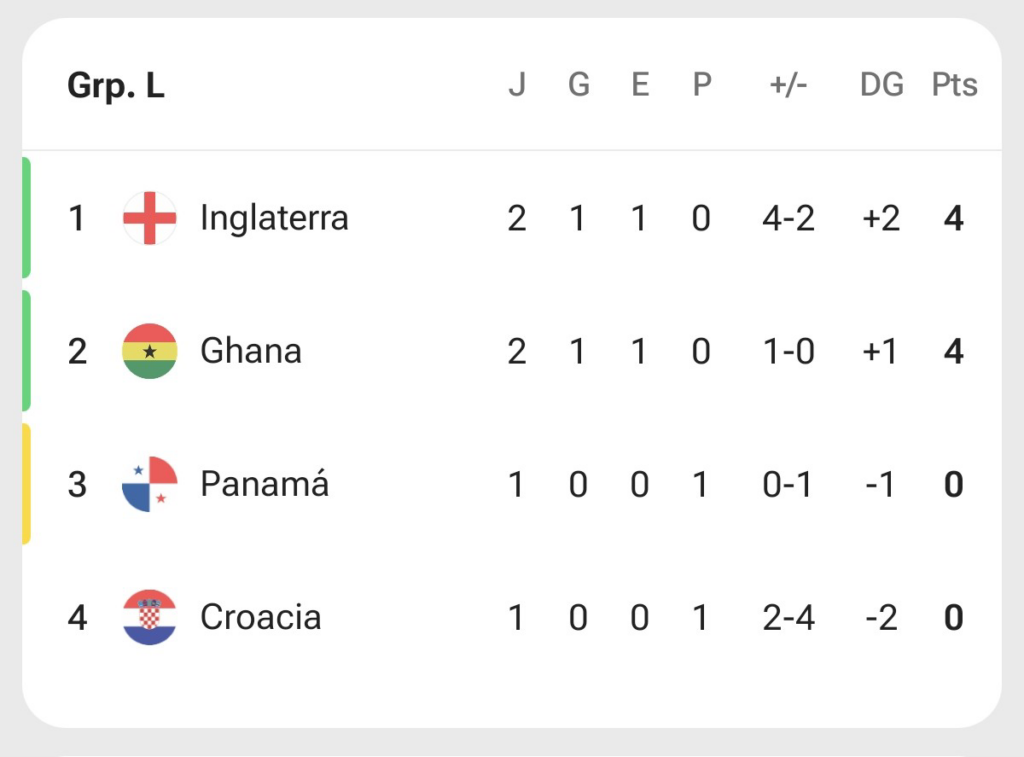
Task: Click the Ghana flag icon
Action: 150,351
